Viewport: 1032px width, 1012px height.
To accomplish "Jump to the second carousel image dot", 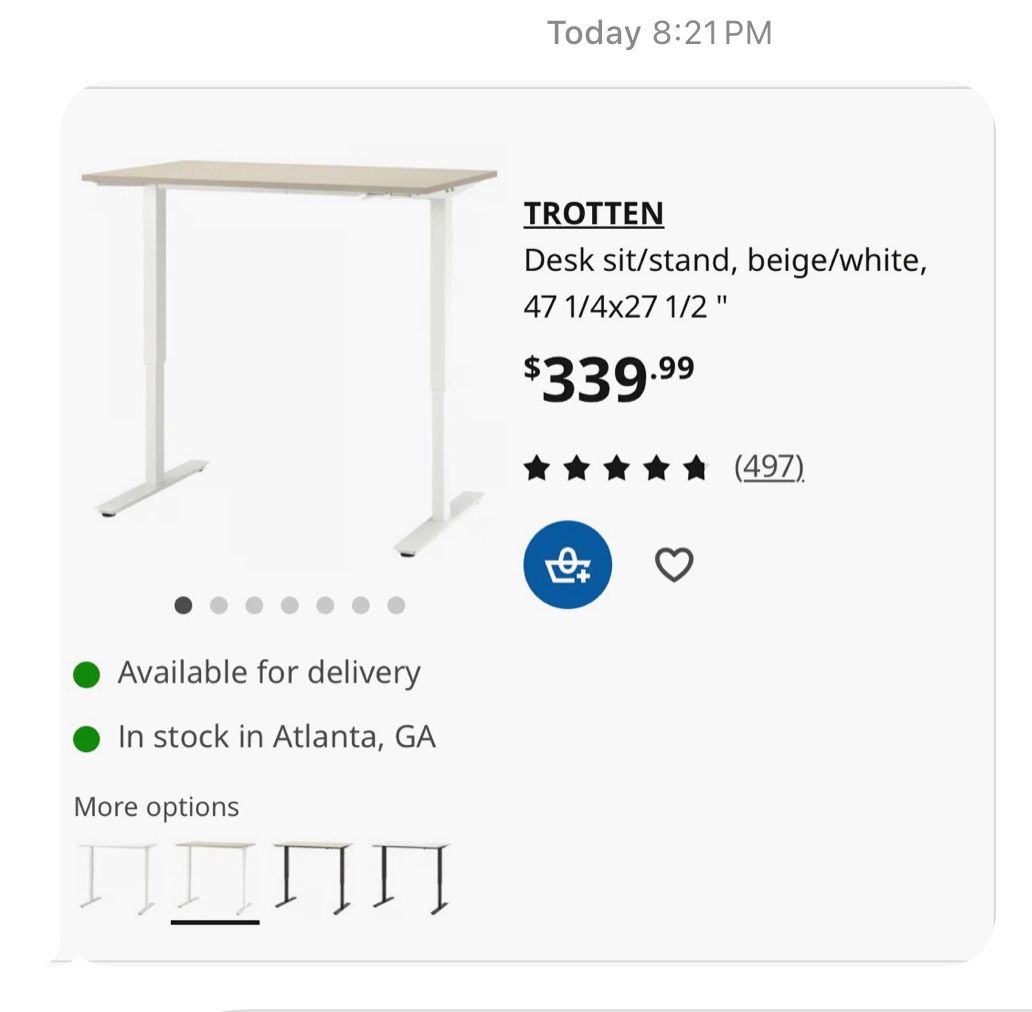I will click(x=219, y=605).
